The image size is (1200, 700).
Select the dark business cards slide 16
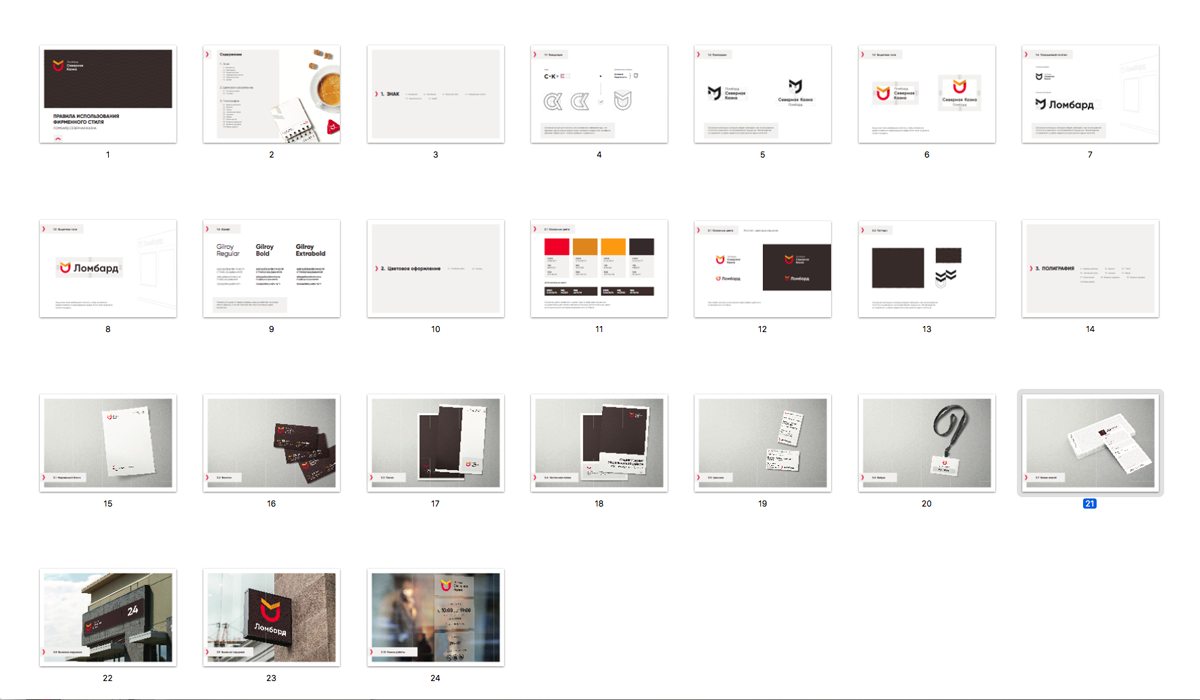click(x=271, y=443)
